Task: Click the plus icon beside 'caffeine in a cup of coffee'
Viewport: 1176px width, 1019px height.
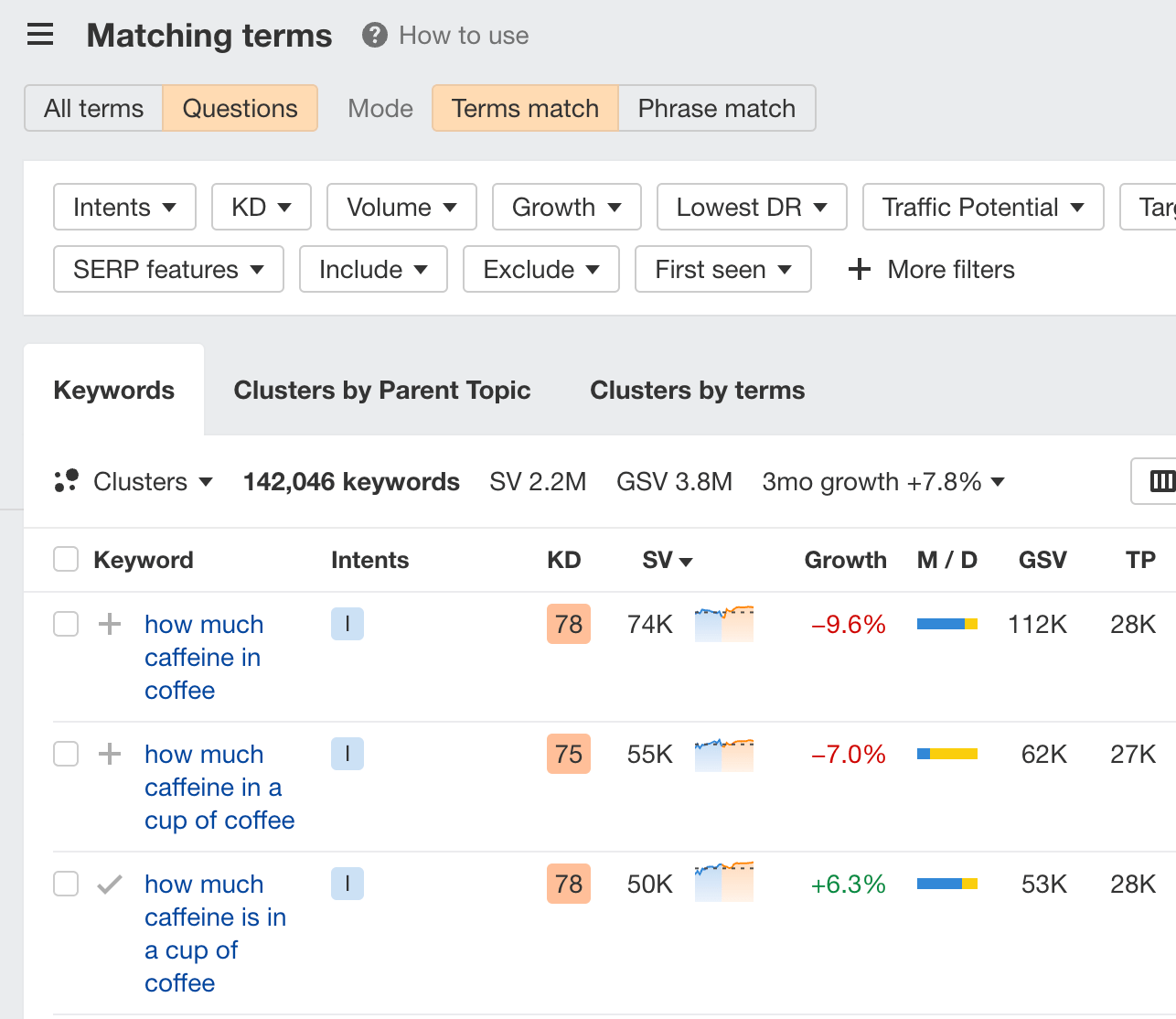Action: [x=110, y=754]
